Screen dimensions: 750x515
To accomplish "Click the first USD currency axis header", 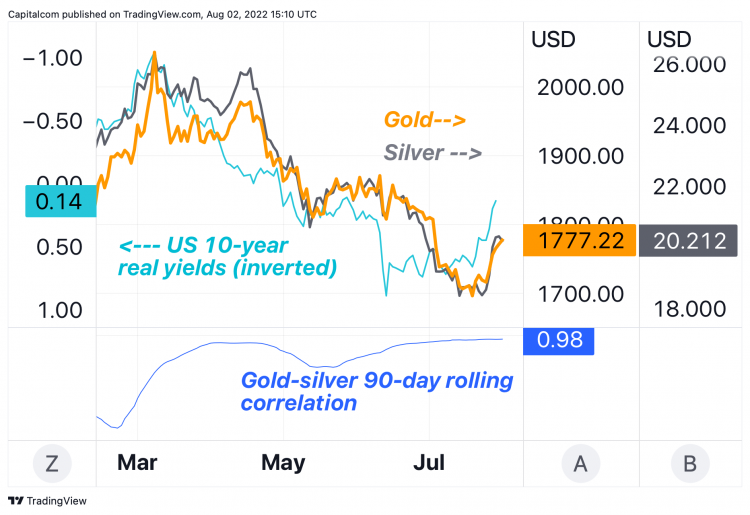I will pyautogui.click(x=553, y=39).
